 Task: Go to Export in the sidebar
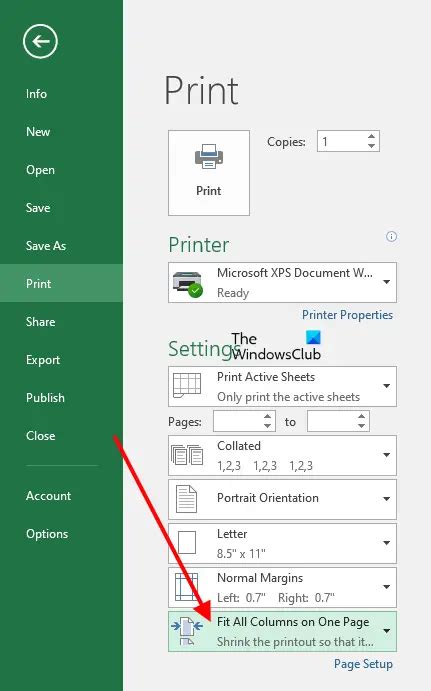click(x=43, y=360)
